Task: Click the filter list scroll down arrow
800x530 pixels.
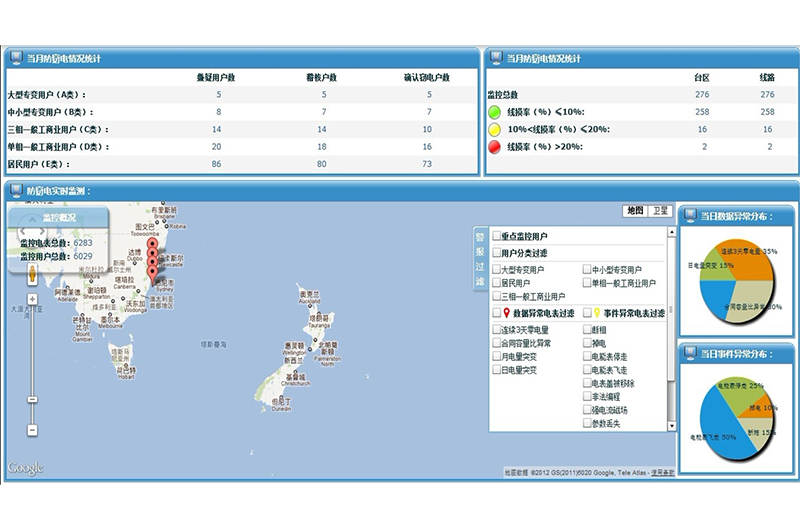Action: coord(670,426)
